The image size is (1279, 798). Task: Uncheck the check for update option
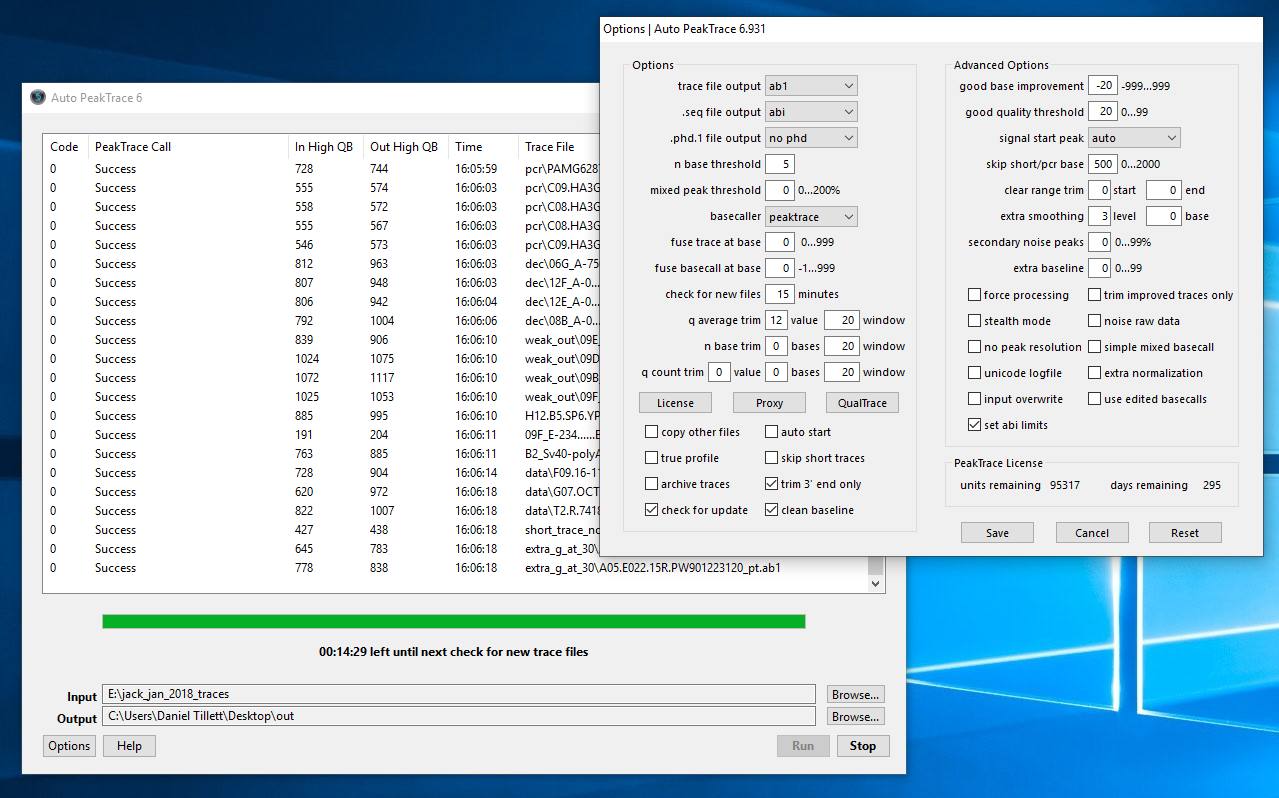click(x=652, y=510)
